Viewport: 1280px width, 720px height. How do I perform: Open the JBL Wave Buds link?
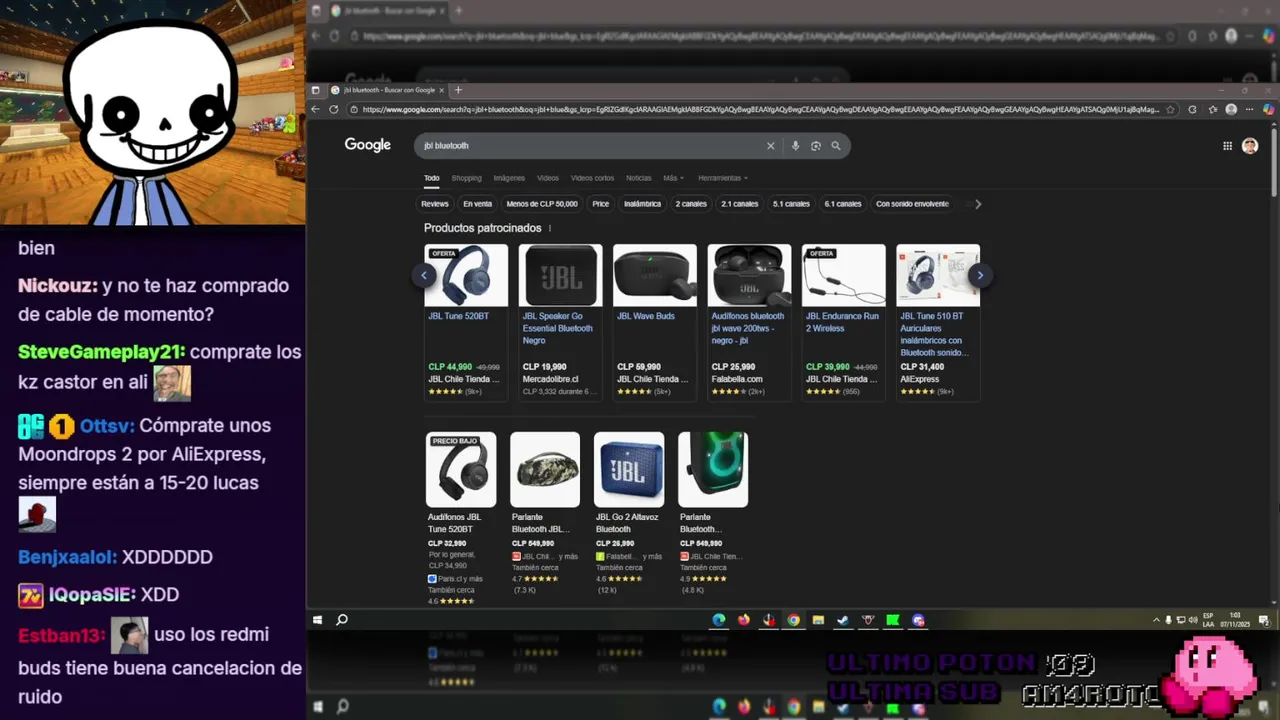pyautogui.click(x=646, y=316)
